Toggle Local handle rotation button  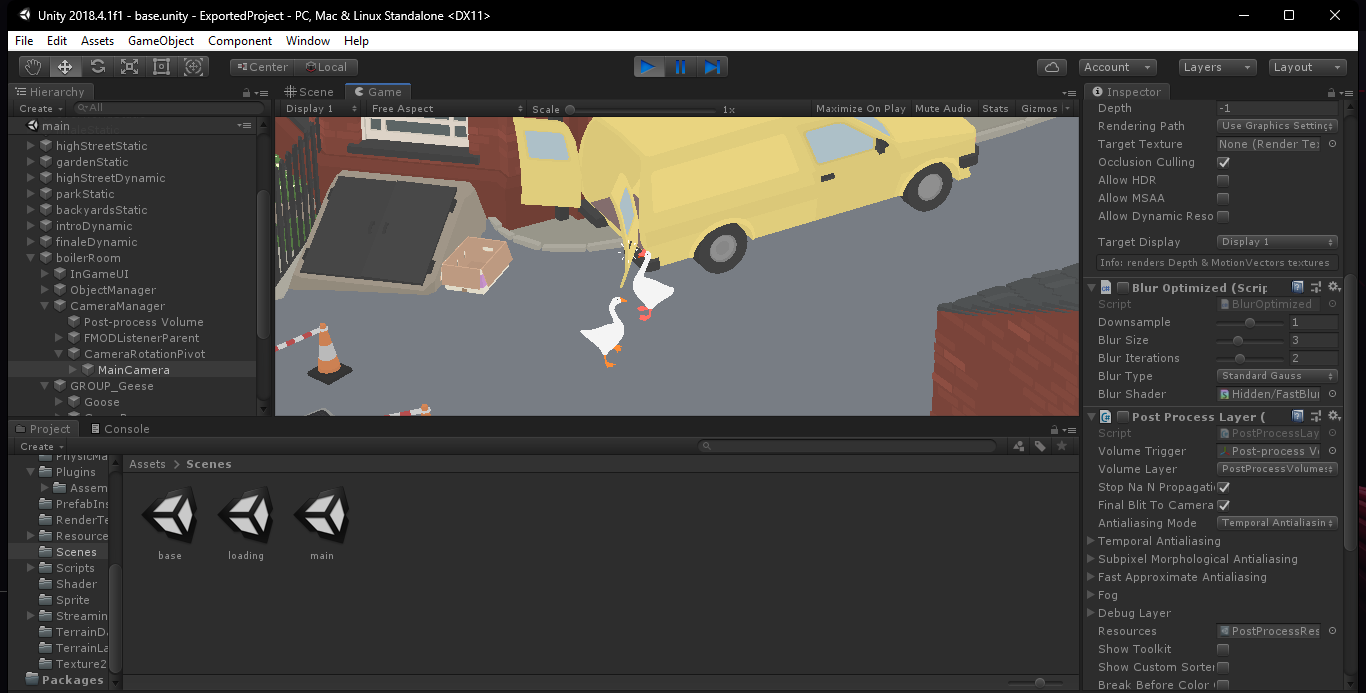(x=324, y=67)
